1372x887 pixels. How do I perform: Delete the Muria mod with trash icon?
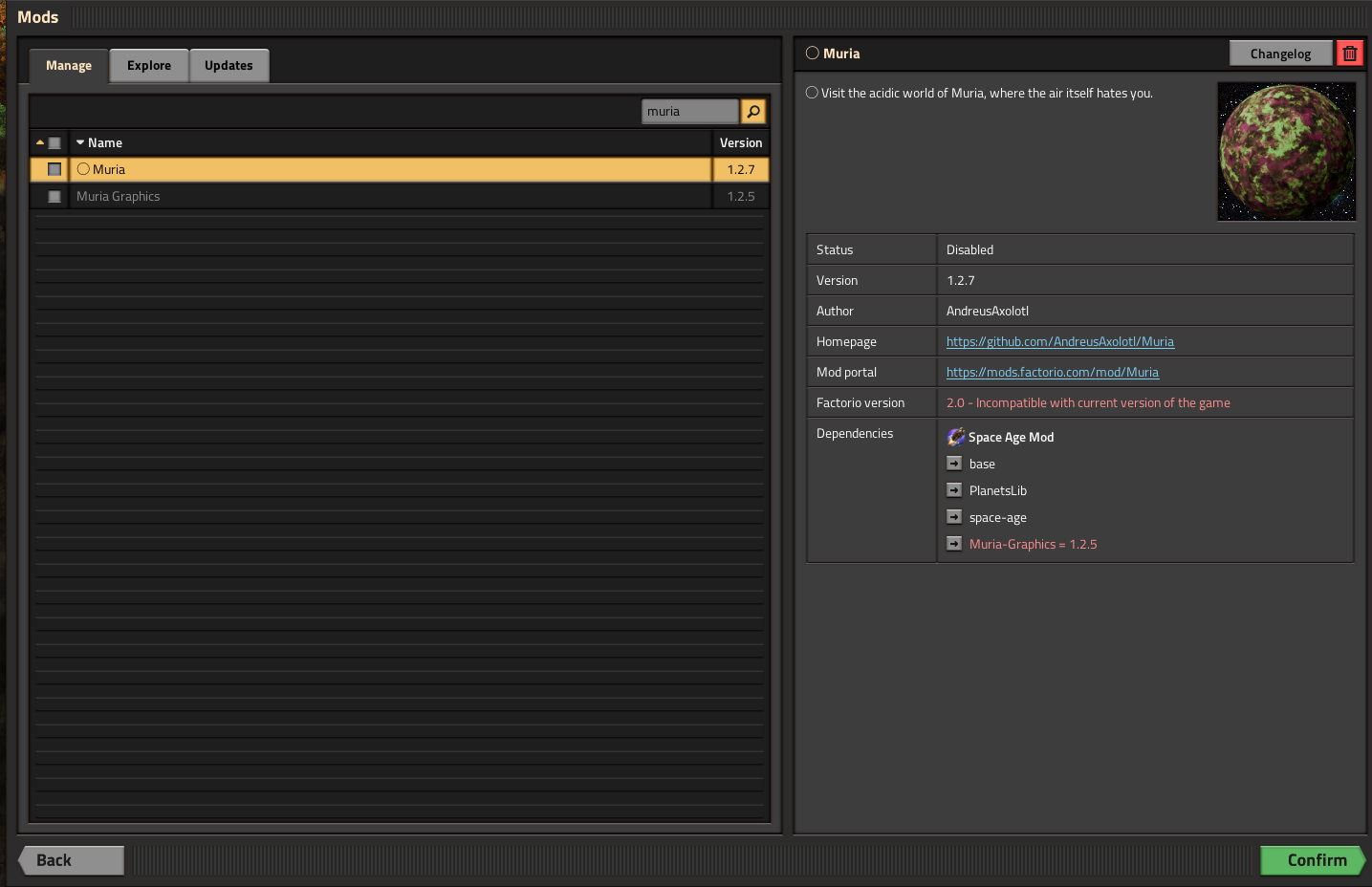tap(1350, 54)
